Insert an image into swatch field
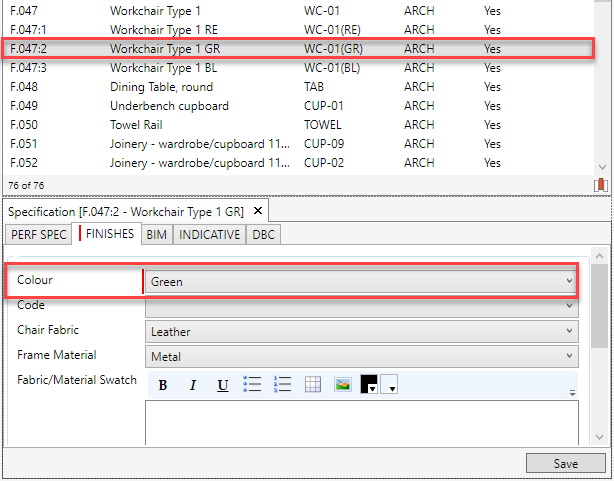The image size is (614, 481). point(342,385)
